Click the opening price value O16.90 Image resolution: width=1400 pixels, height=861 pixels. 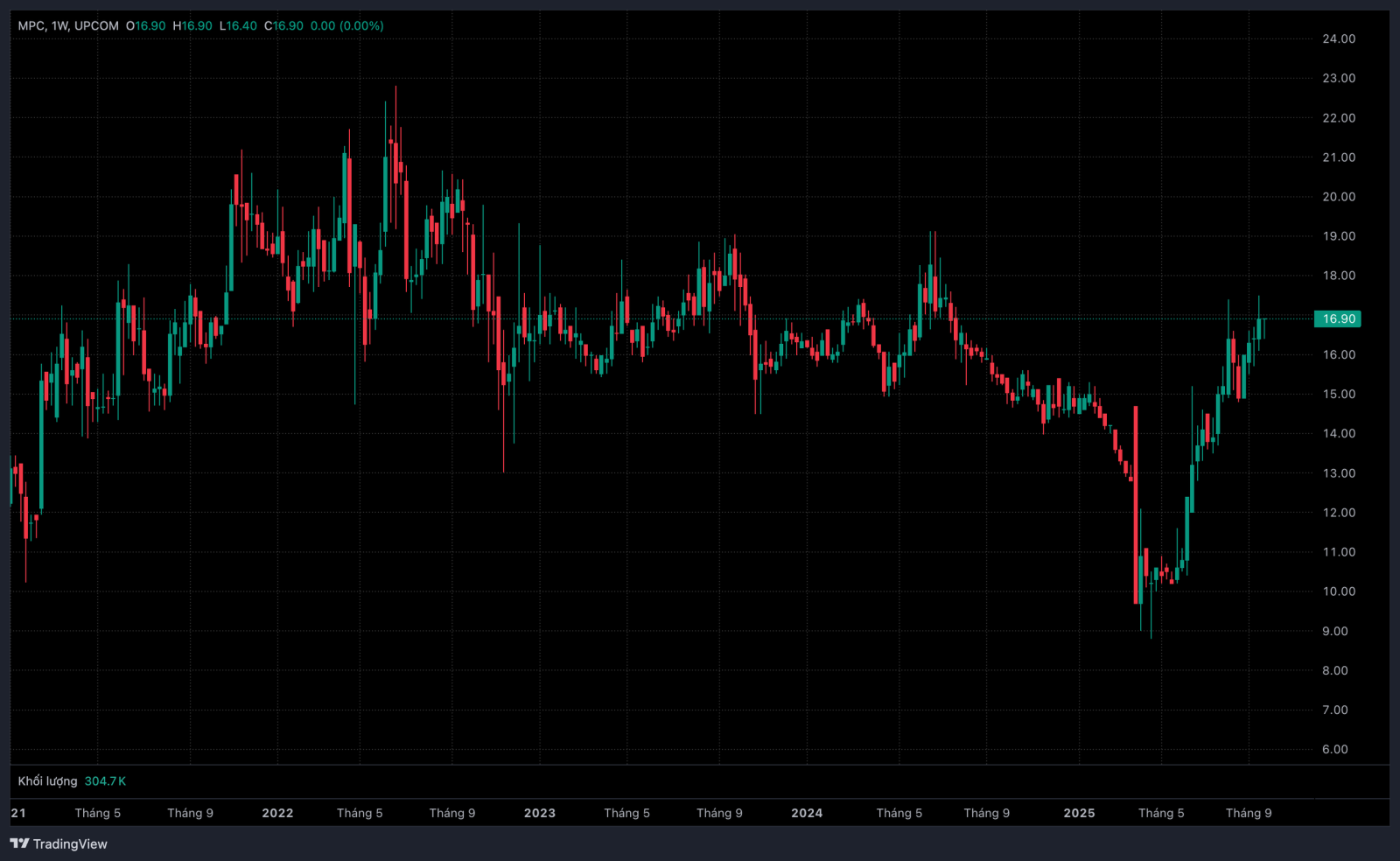point(146,25)
